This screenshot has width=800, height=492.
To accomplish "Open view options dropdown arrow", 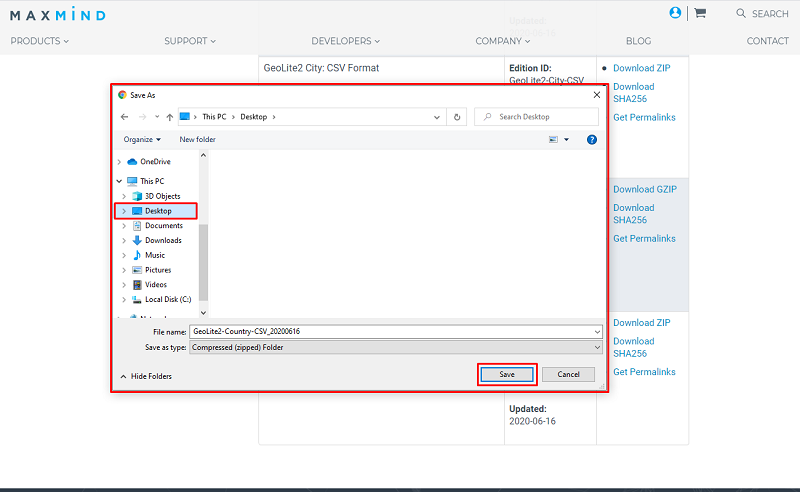I will 566,139.
